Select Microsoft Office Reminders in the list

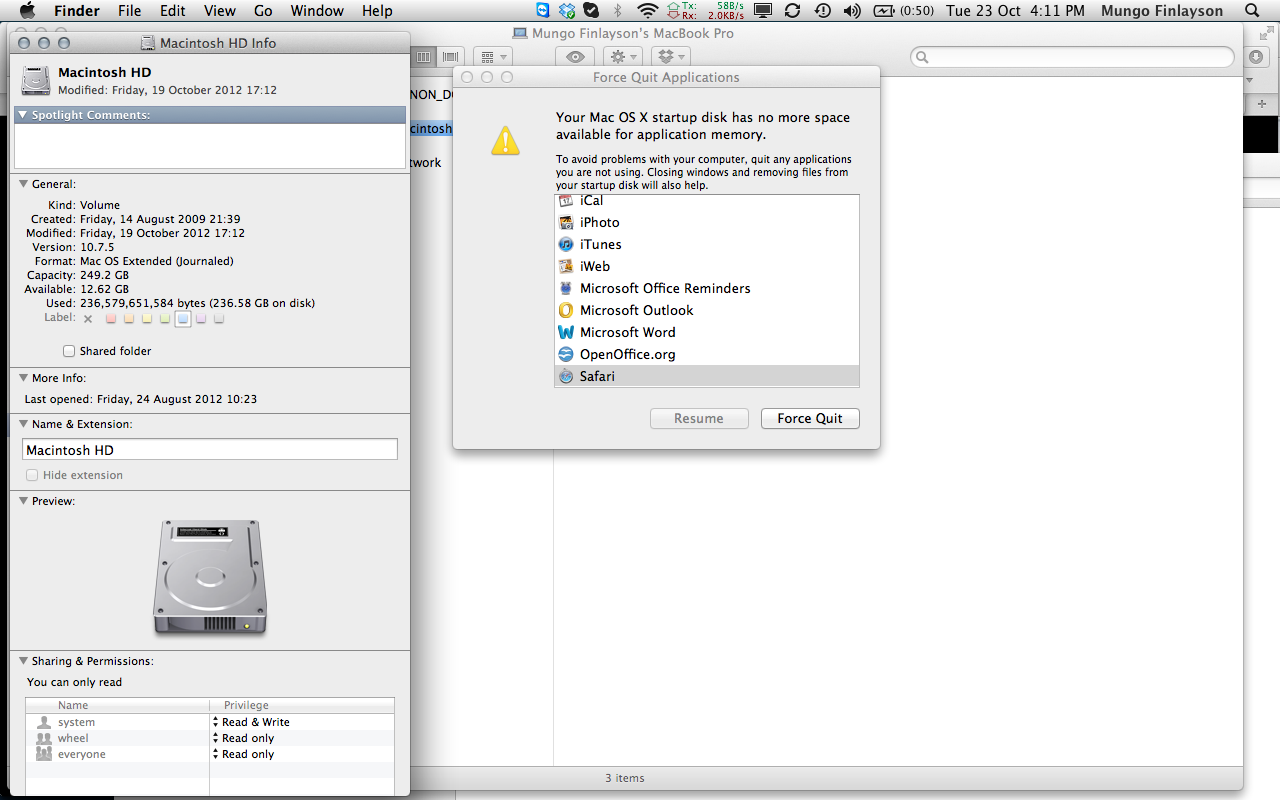[x=706, y=288]
